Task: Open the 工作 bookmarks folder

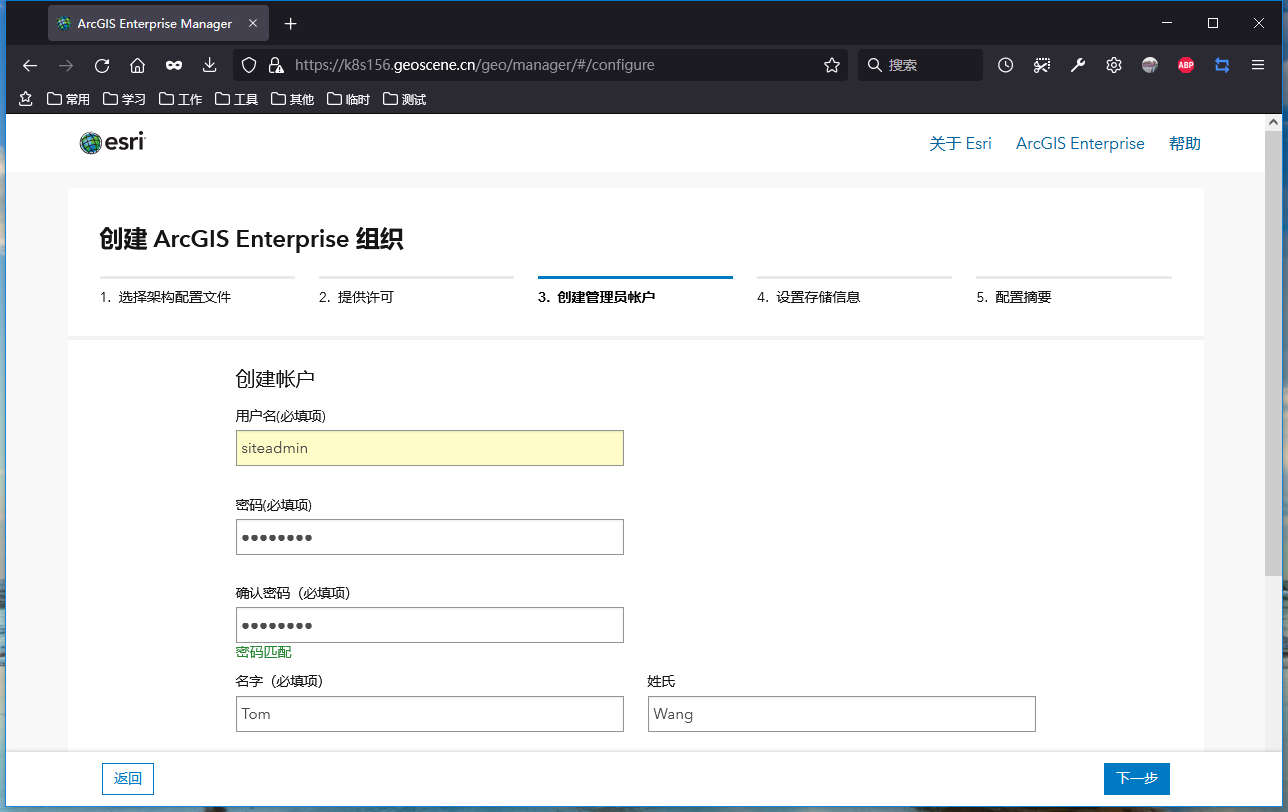Action: tap(180, 99)
